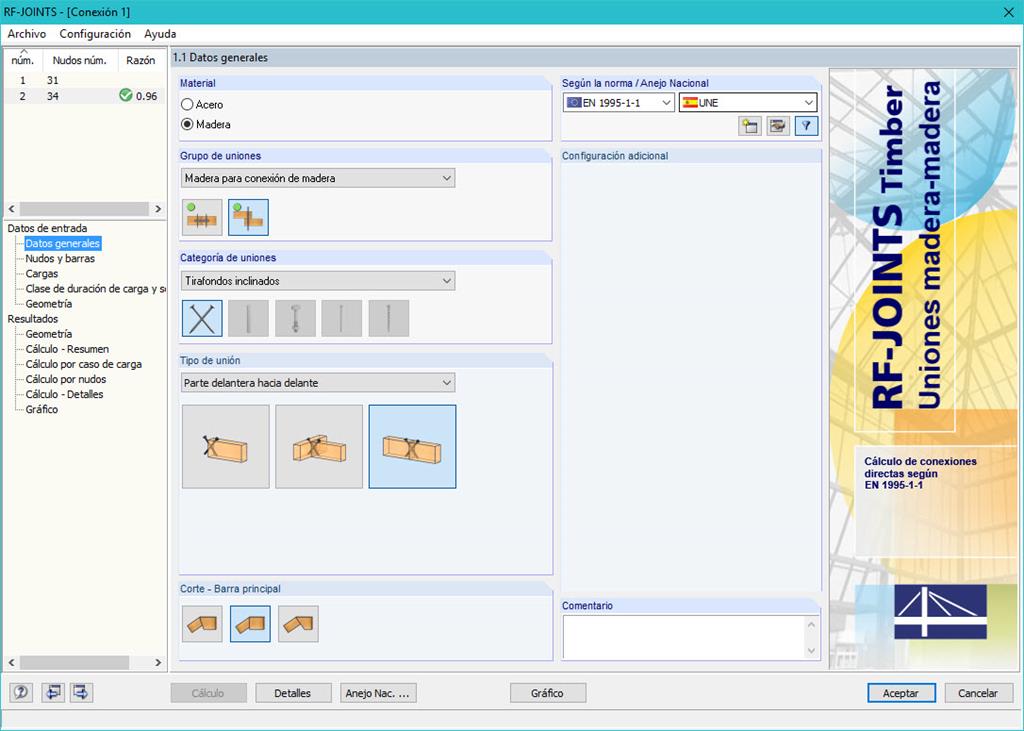
Task: Open the Ayuda menu
Action: [160, 34]
